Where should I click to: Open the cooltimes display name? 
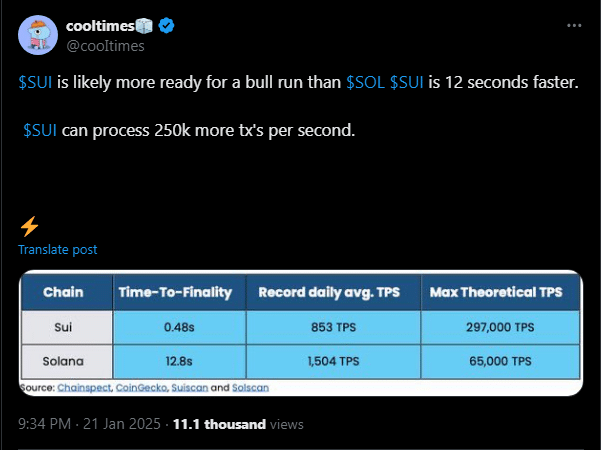coord(100,26)
